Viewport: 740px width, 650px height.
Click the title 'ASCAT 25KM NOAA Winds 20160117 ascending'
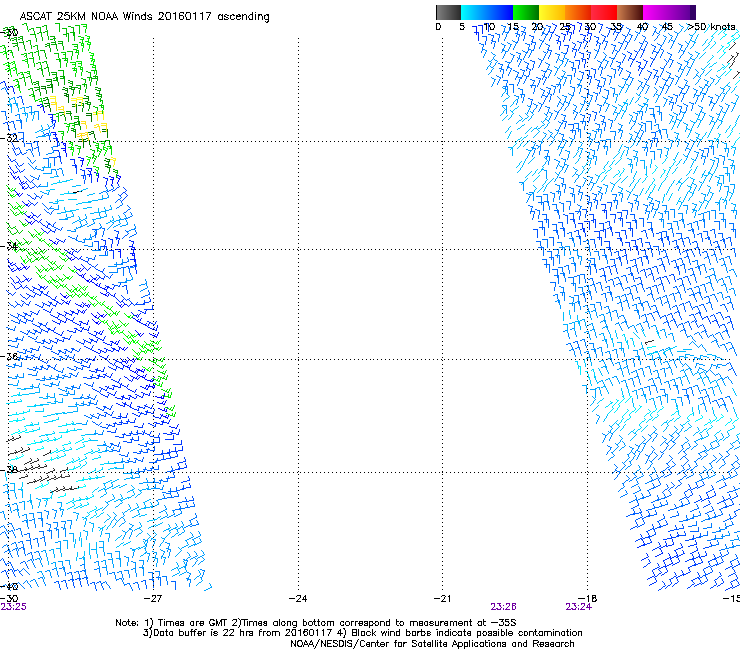[144, 17]
